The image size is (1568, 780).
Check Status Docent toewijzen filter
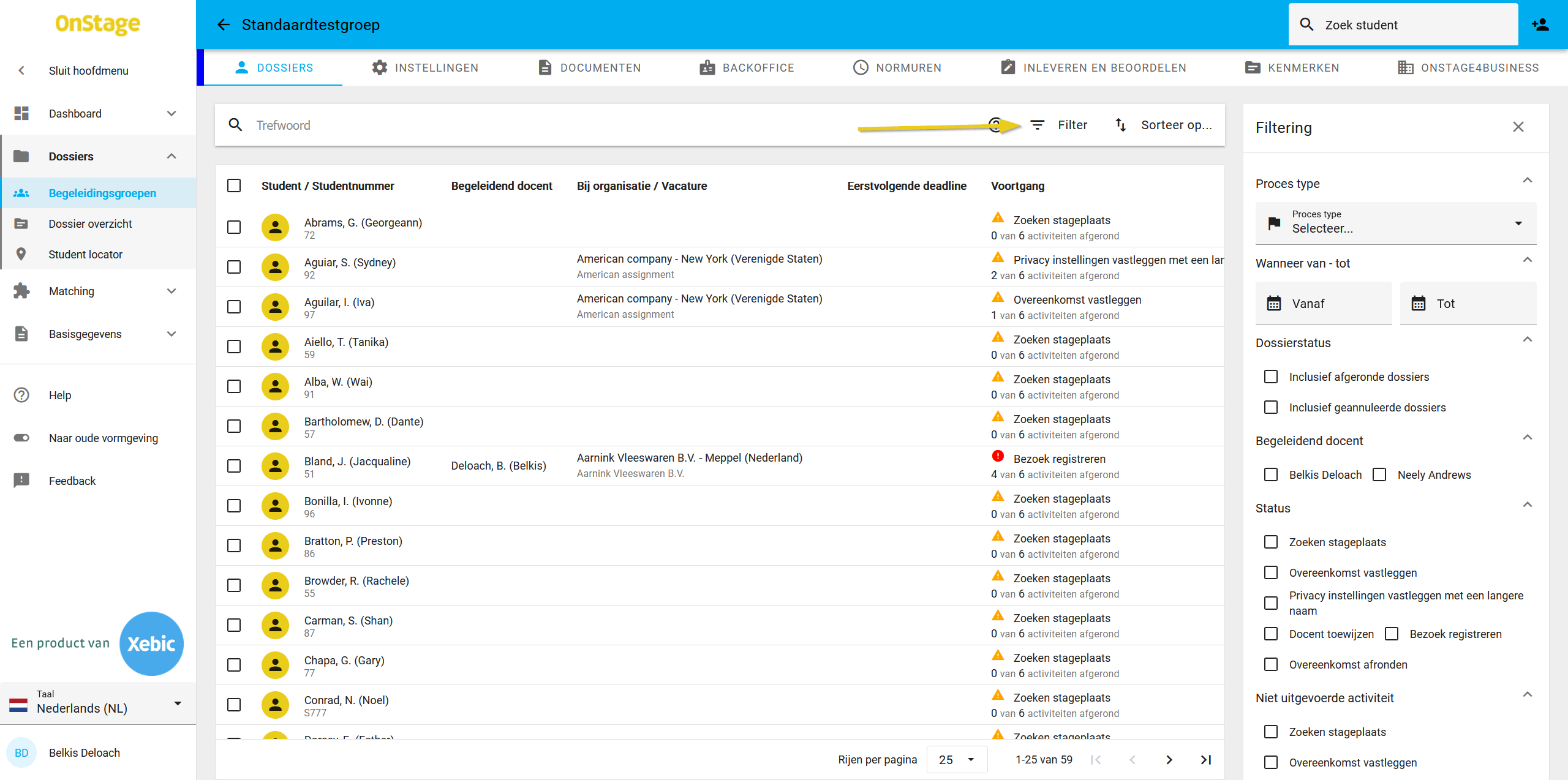click(x=1271, y=634)
